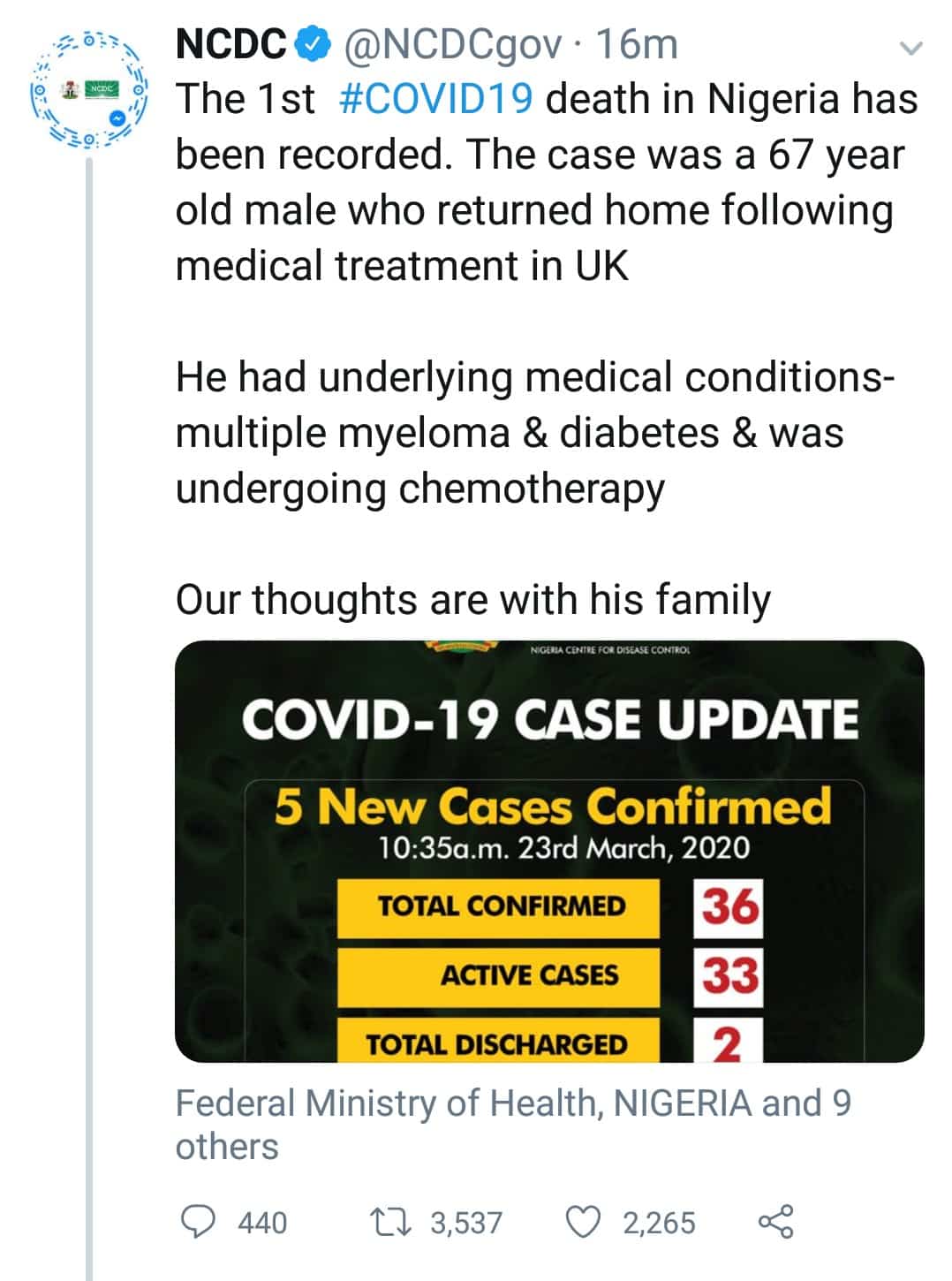952x1281 pixels.
Task: Tap the '5 New Cases Confirmed' heading
Action: pos(553,806)
